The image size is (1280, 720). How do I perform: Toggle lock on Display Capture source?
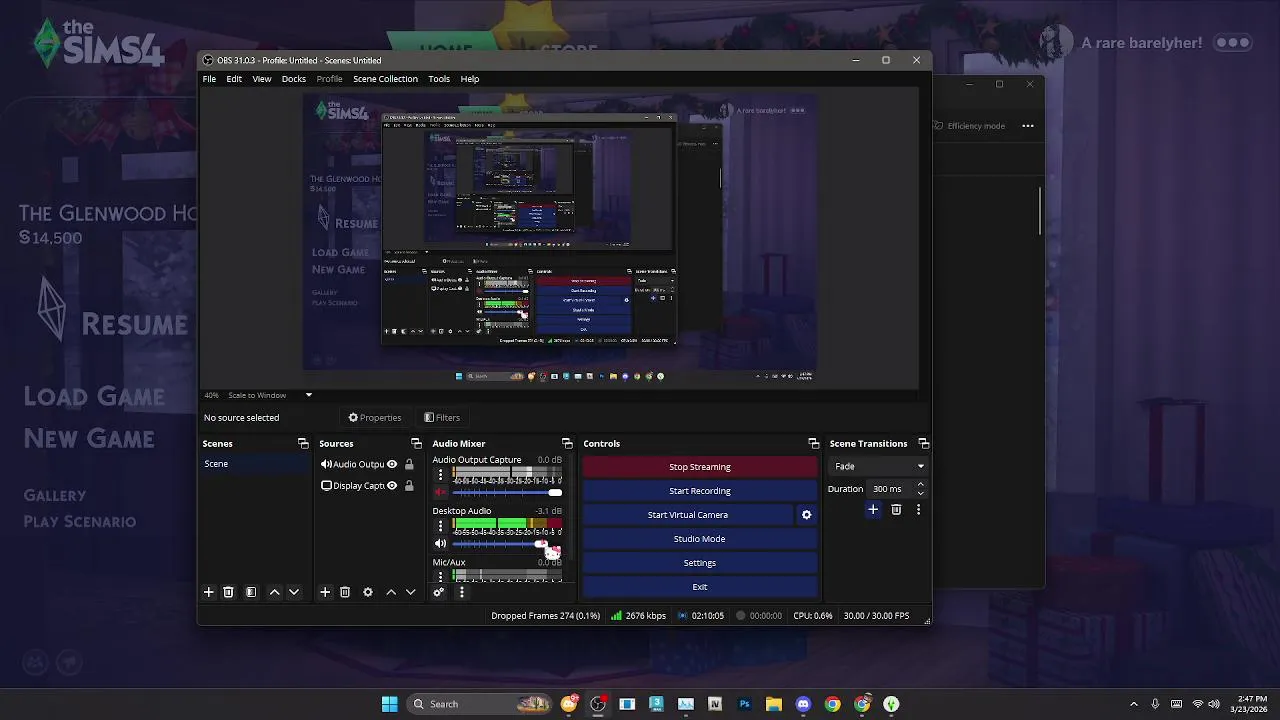click(409, 486)
